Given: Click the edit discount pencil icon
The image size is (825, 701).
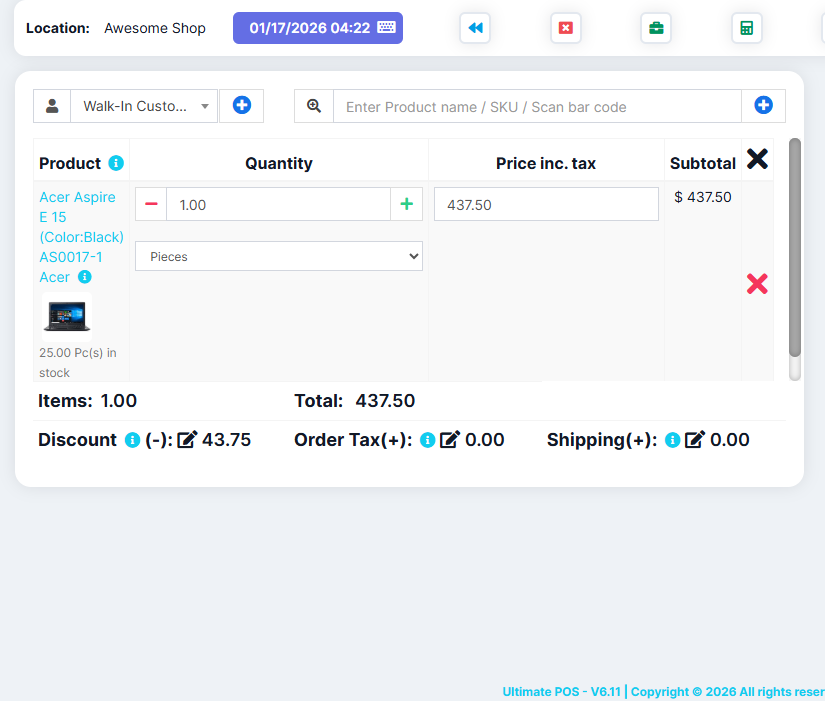Looking at the screenshot, I should pos(187,440).
